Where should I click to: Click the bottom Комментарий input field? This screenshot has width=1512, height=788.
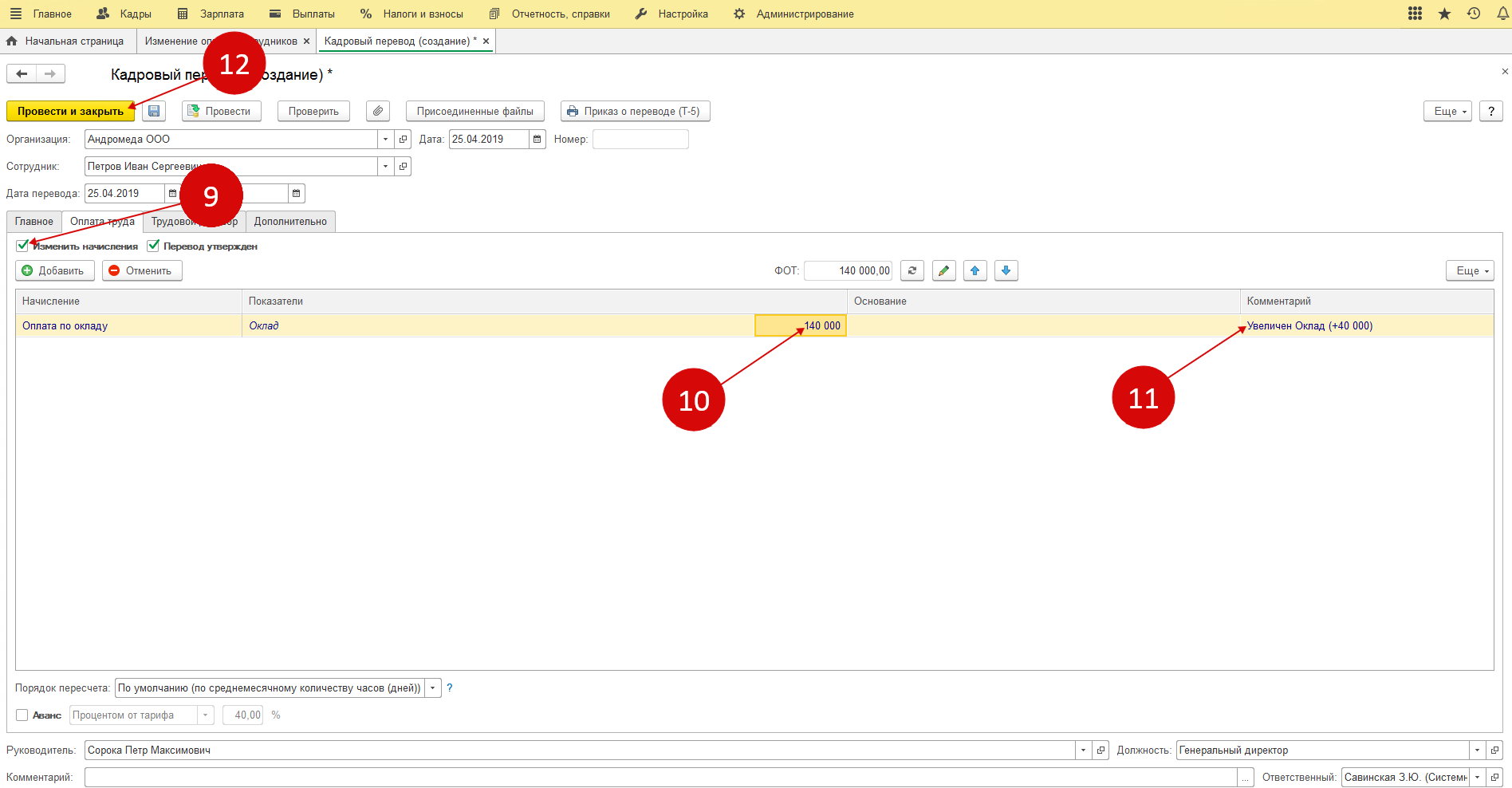pyautogui.click(x=661, y=777)
